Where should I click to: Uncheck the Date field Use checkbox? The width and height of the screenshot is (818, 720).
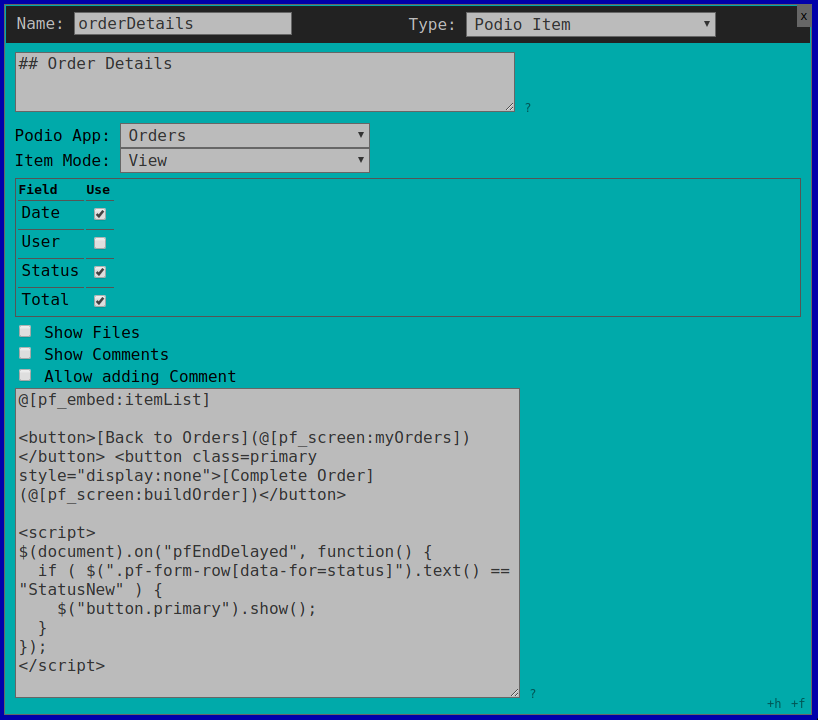point(100,214)
